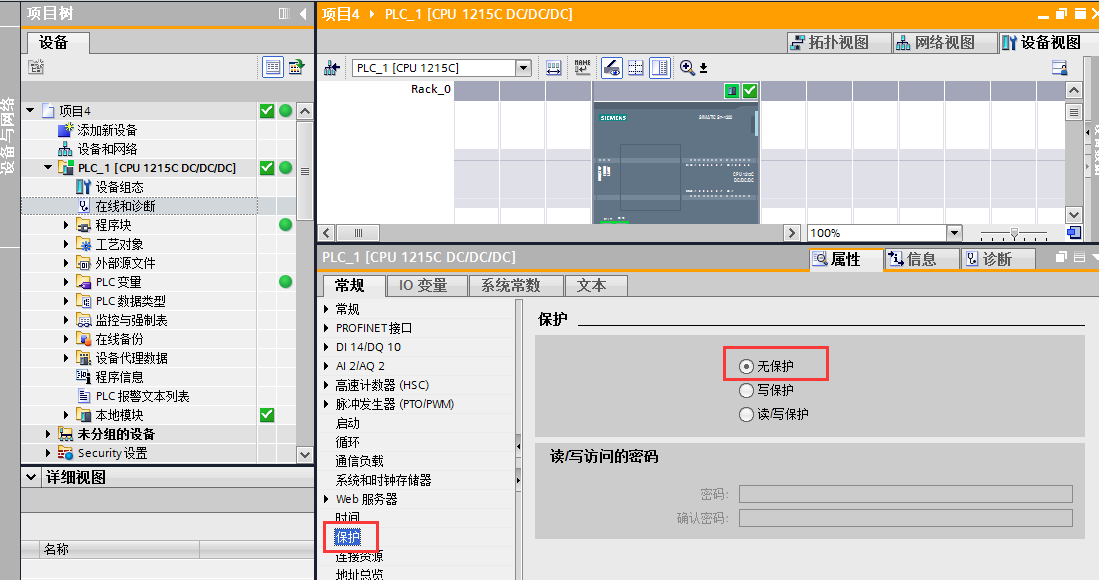Click the 在线和诊断 stethoscope icon
1099x580 pixels.
(x=83, y=206)
